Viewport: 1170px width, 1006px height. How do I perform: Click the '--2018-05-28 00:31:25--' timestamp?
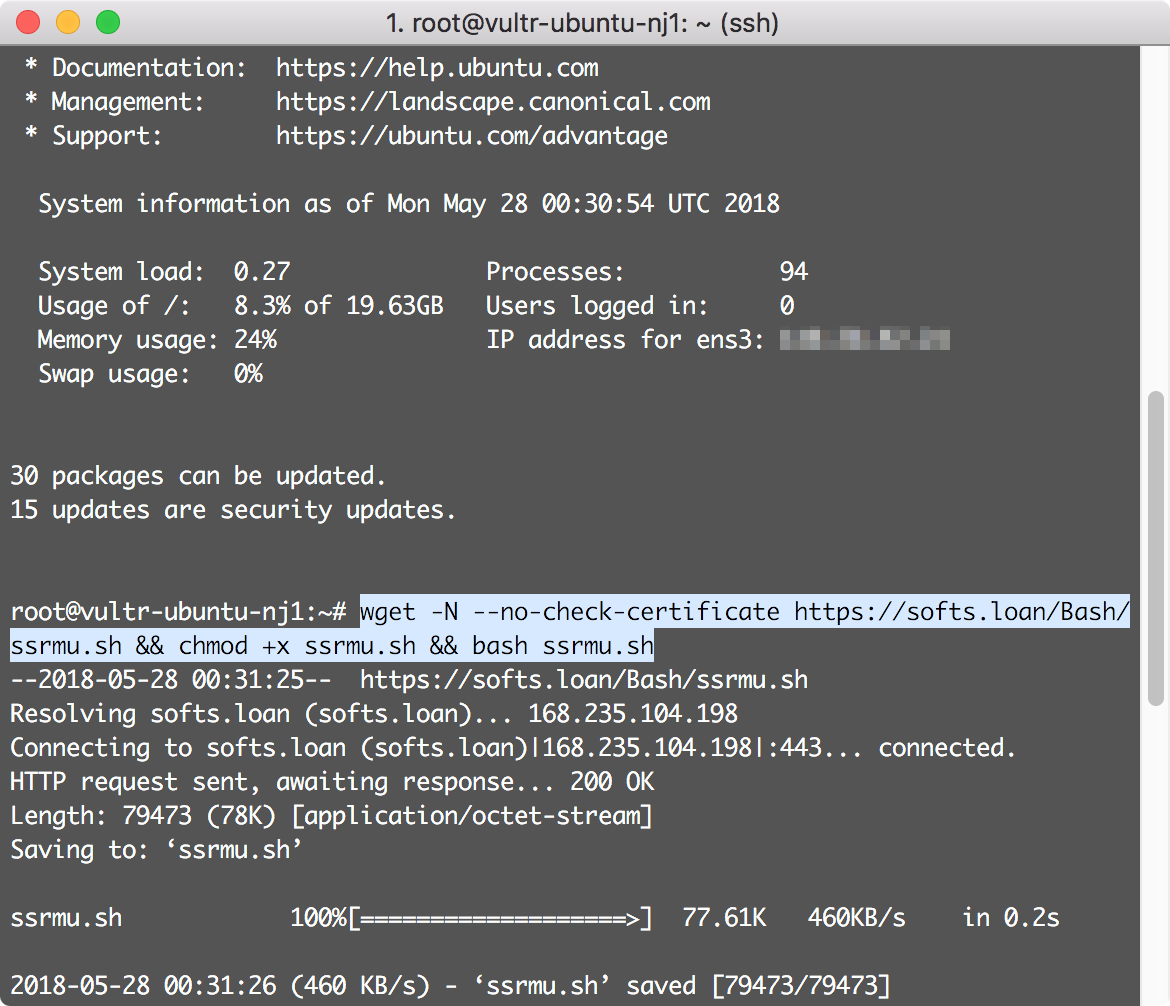click(171, 680)
